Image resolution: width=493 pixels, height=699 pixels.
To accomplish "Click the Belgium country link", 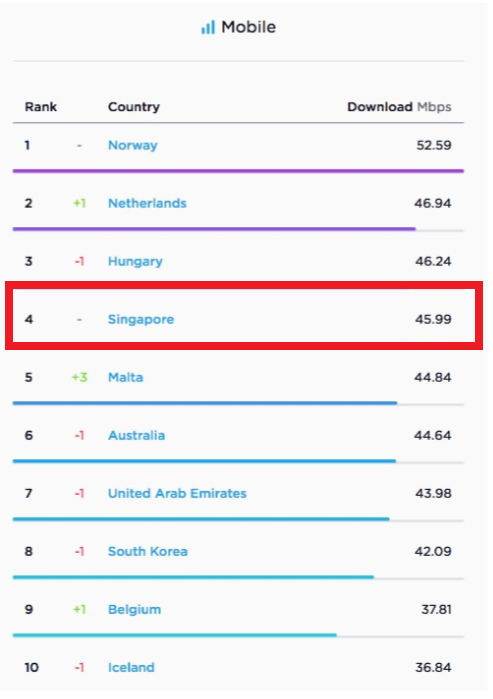I will point(134,609).
